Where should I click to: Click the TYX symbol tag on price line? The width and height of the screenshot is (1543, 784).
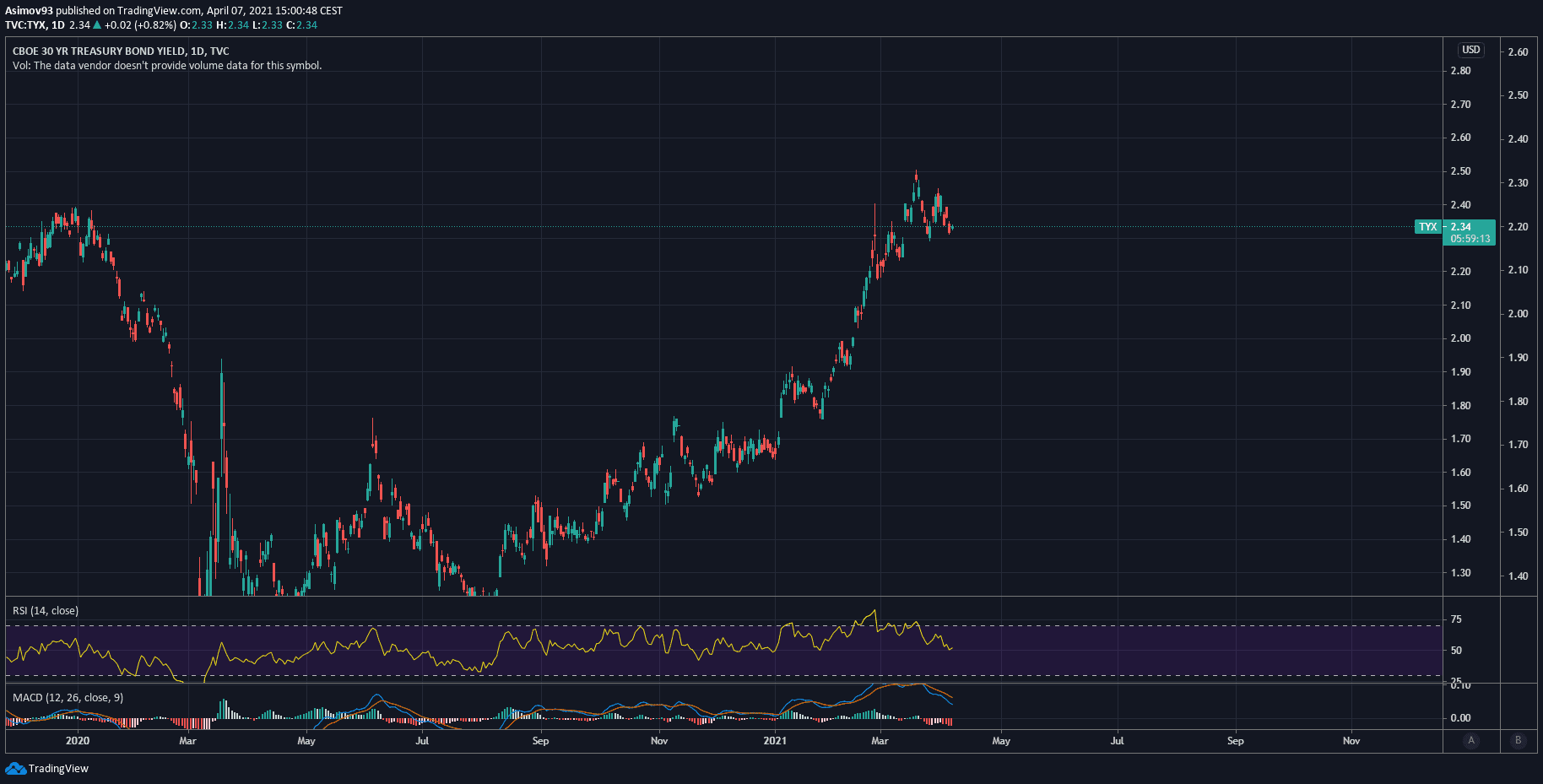(x=1427, y=227)
